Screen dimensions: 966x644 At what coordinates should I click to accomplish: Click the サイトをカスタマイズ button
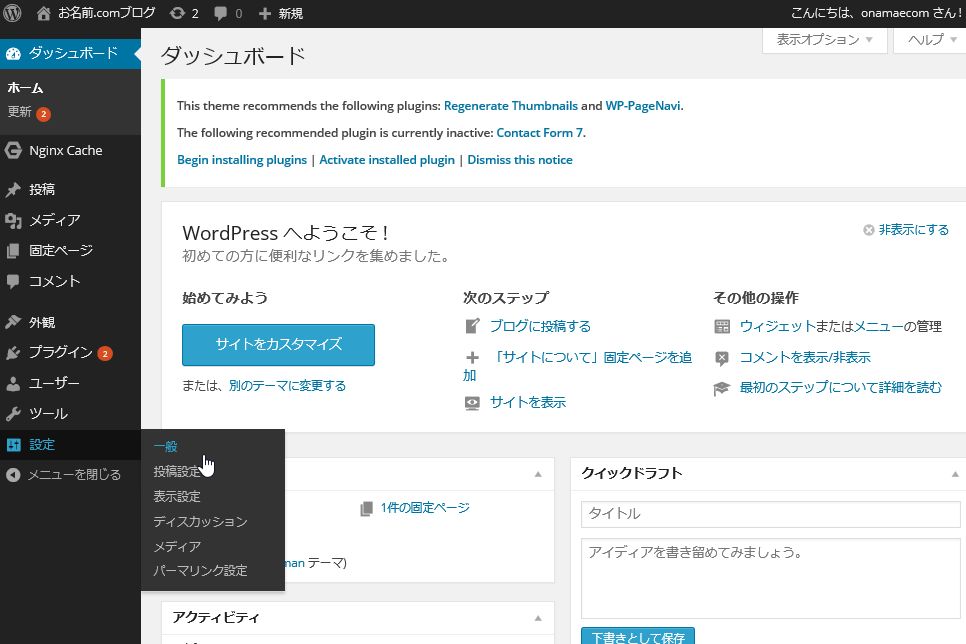pos(278,344)
